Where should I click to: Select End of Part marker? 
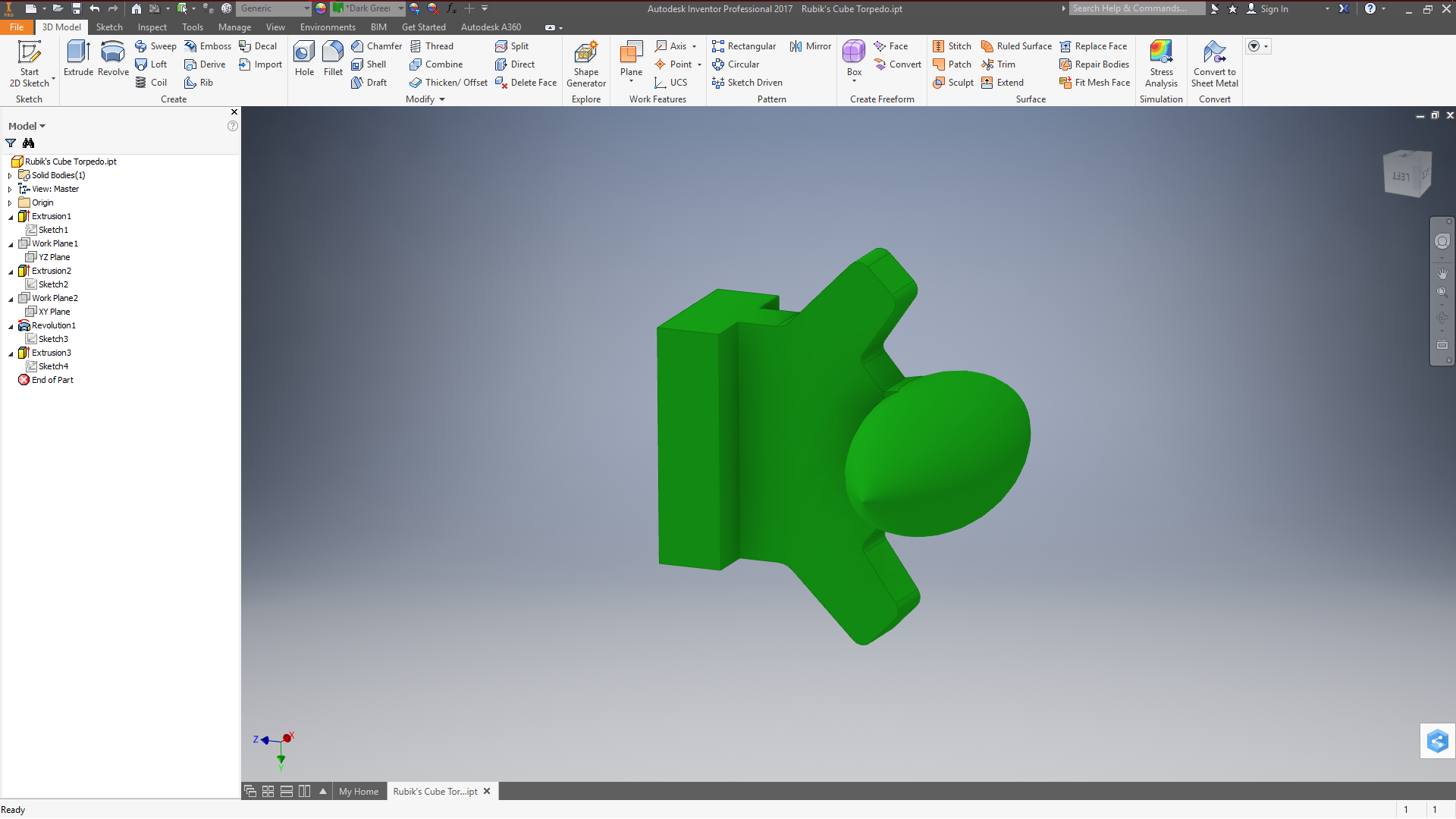tap(45, 380)
